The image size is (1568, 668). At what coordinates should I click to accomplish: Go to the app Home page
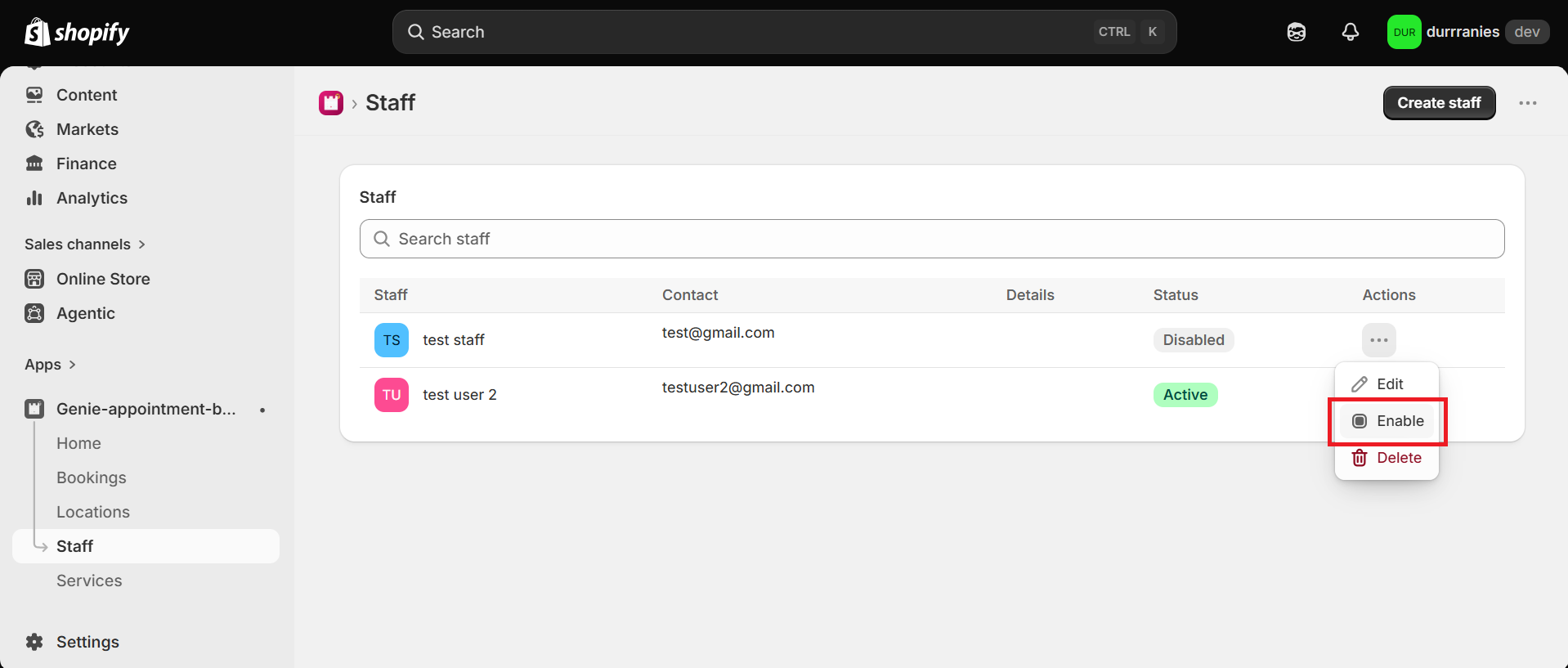pyautogui.click(x=78, y=443)
